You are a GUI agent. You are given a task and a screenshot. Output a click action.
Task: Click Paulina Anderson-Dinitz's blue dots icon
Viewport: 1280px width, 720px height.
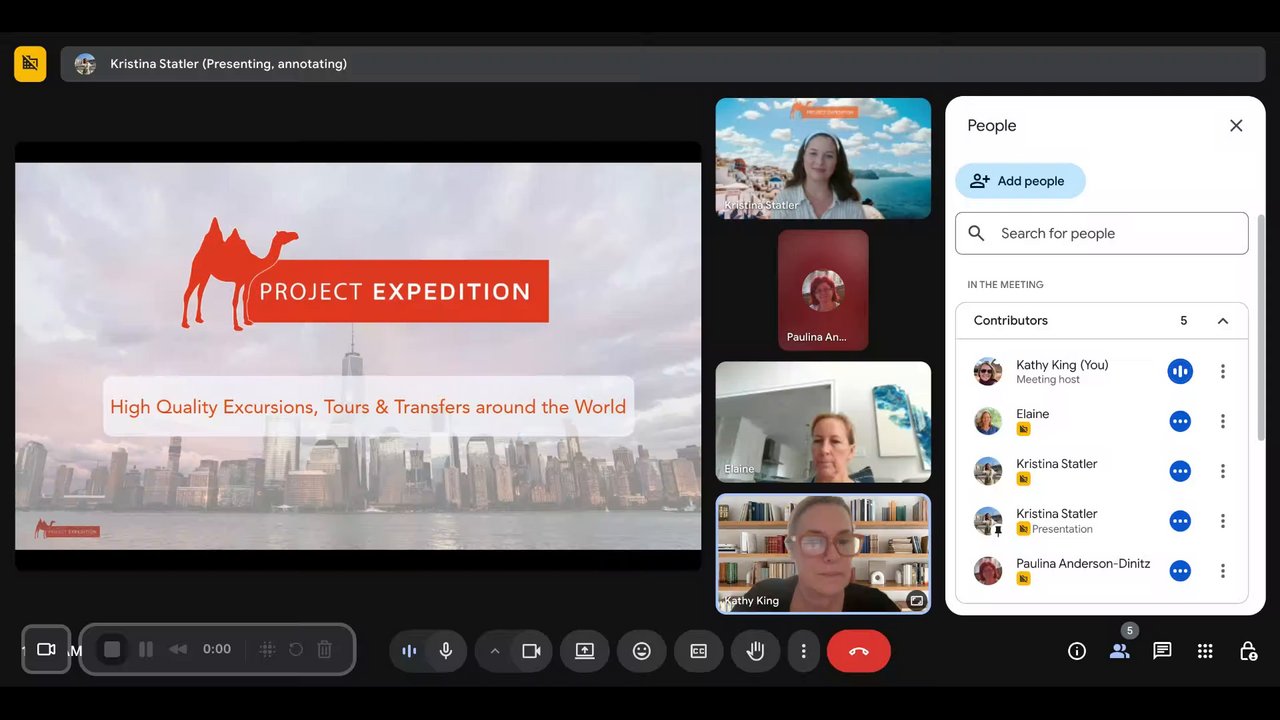1180,571
